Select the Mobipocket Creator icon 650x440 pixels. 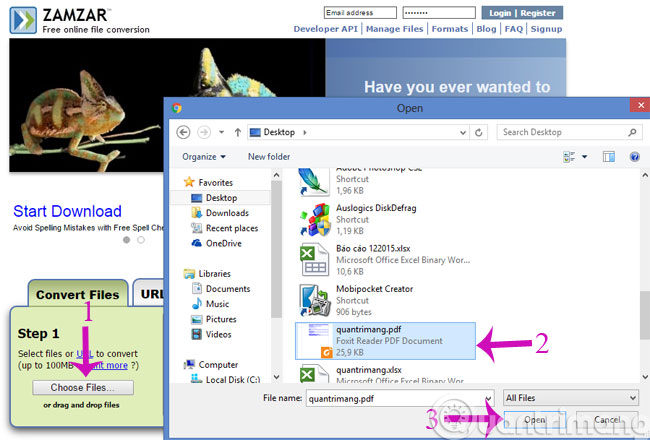tap(315, 300)
